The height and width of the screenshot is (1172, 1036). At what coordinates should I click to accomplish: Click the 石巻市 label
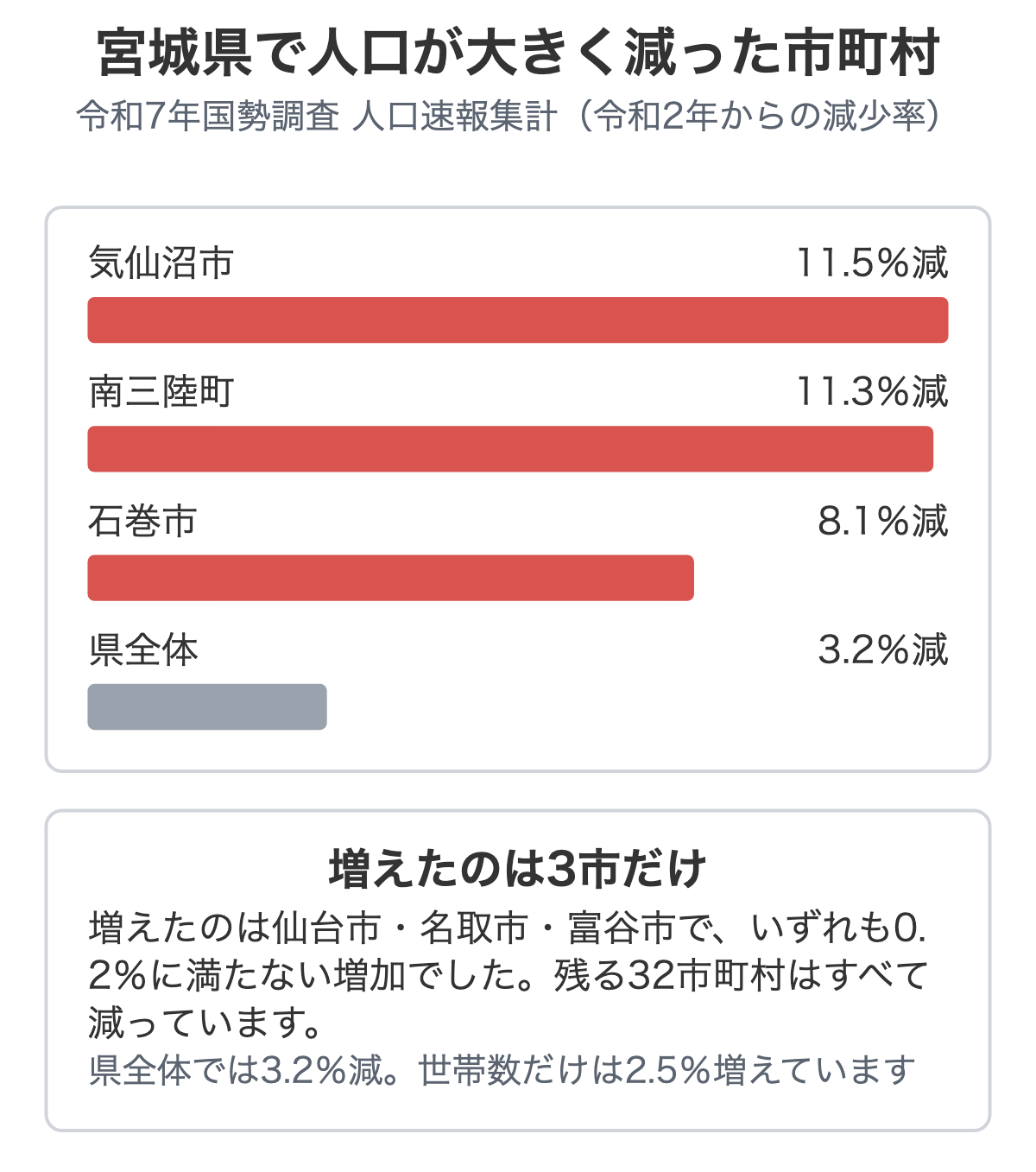click(x=143, y=521)
